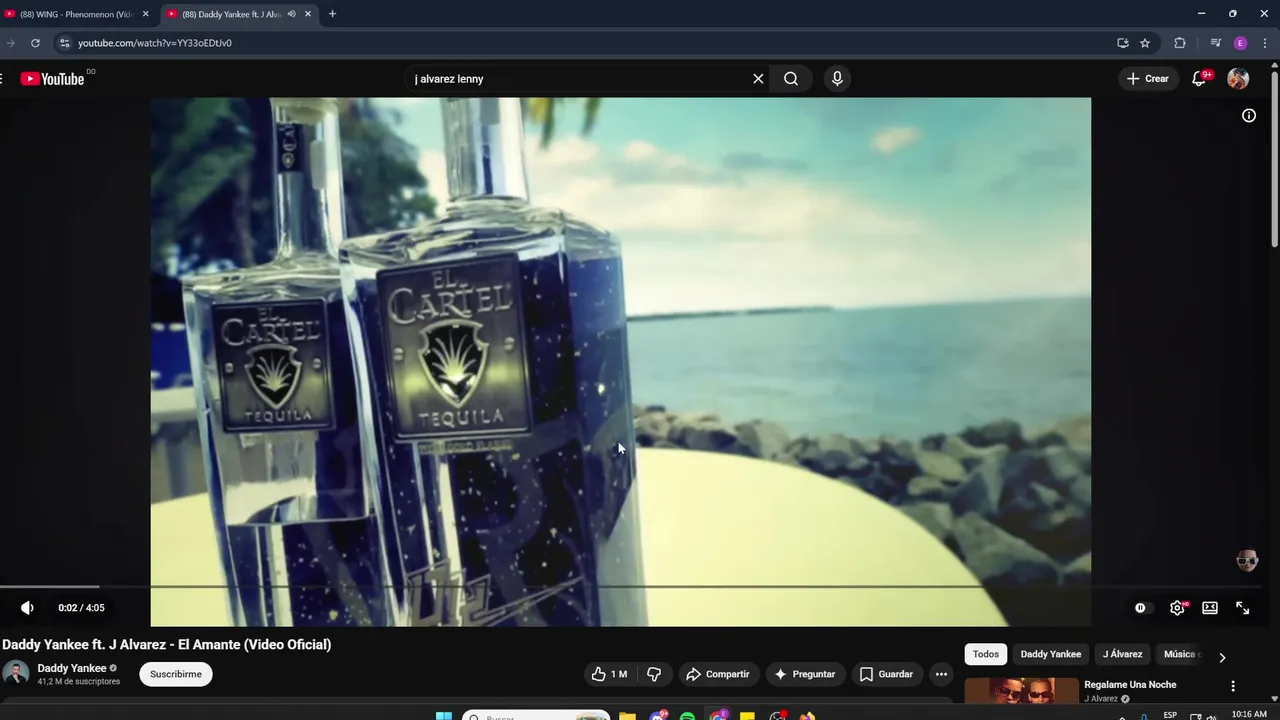This screenshot has width=1280, height=720.
Task: Show video info card icon
Action: [x=1249, y=116]
